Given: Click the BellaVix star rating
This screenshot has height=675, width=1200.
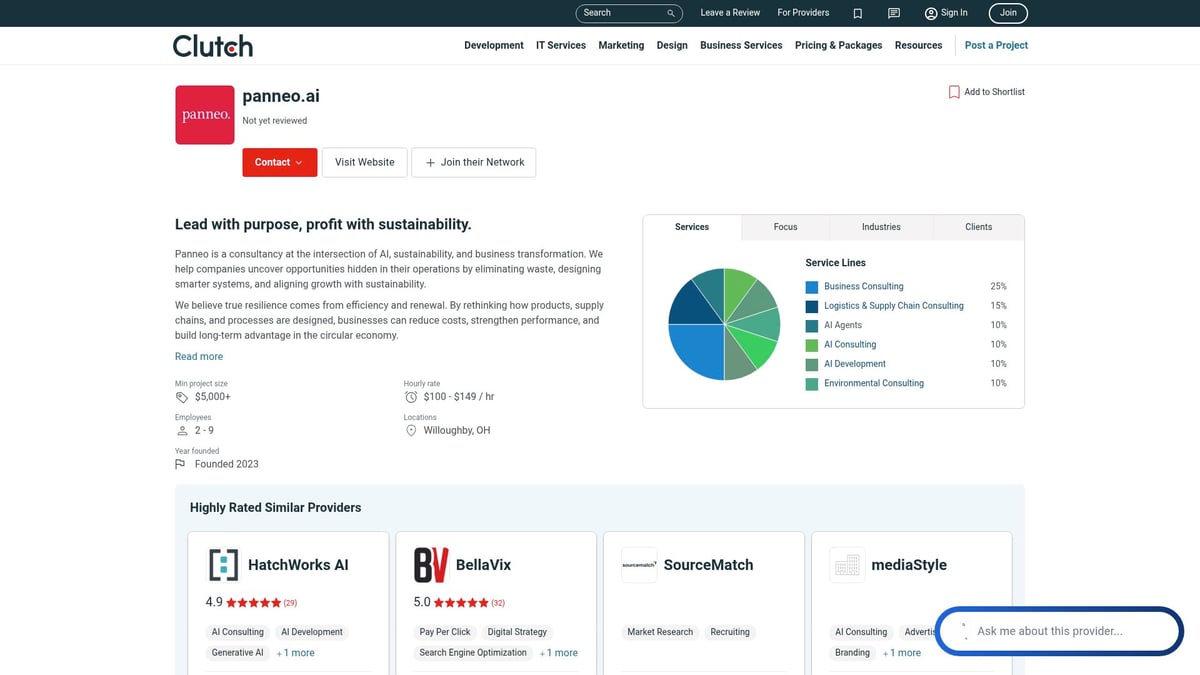Looking at the screenshot, I should click(x=461, y=603).
